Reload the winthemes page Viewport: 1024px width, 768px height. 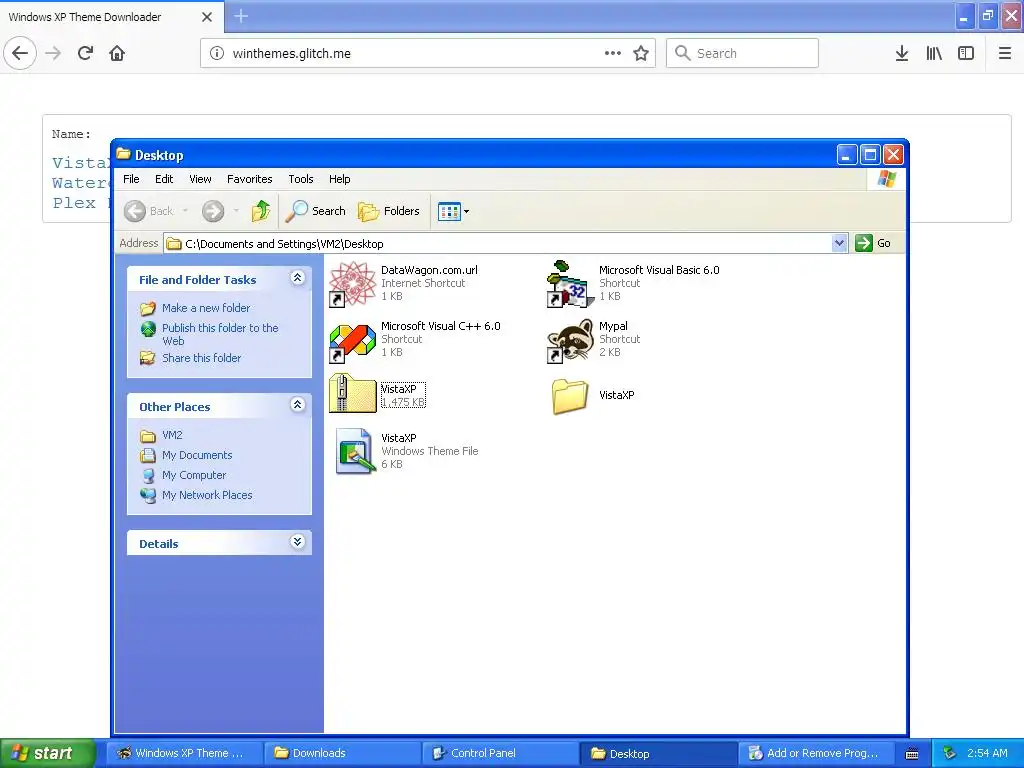(x=86, y=53)
